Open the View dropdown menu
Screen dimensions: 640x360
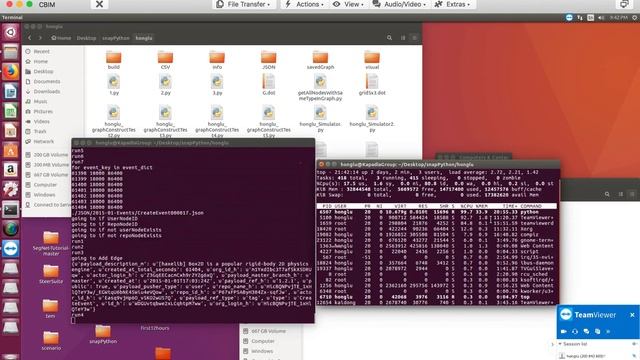[348, 4]
